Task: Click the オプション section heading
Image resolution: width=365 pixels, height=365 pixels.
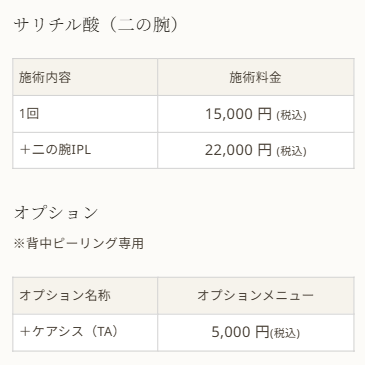Action: click(x=56, y=213)
